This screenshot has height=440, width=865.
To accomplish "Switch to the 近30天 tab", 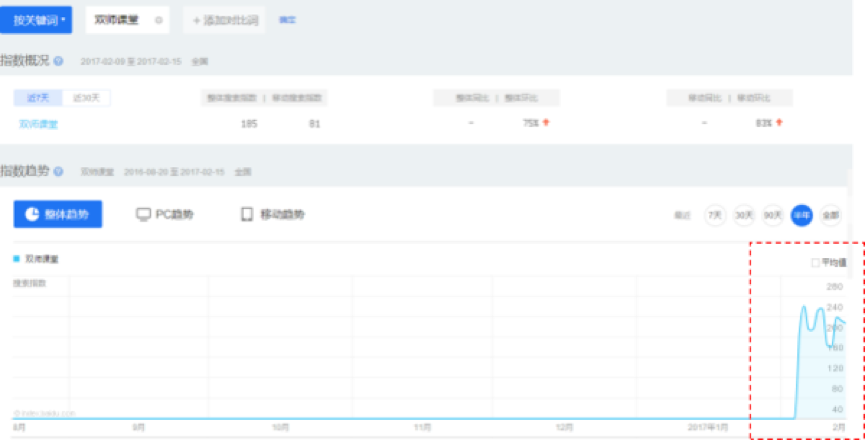I will click(x=86, y=97).
